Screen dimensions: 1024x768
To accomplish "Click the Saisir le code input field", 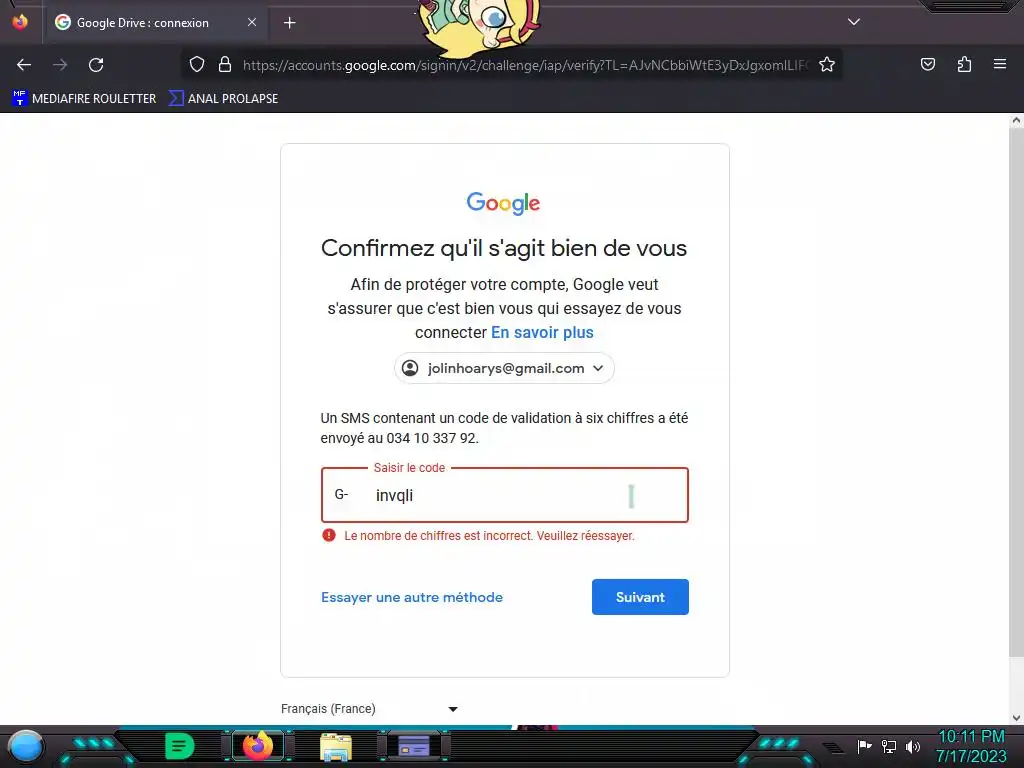I will coord(505,495).
